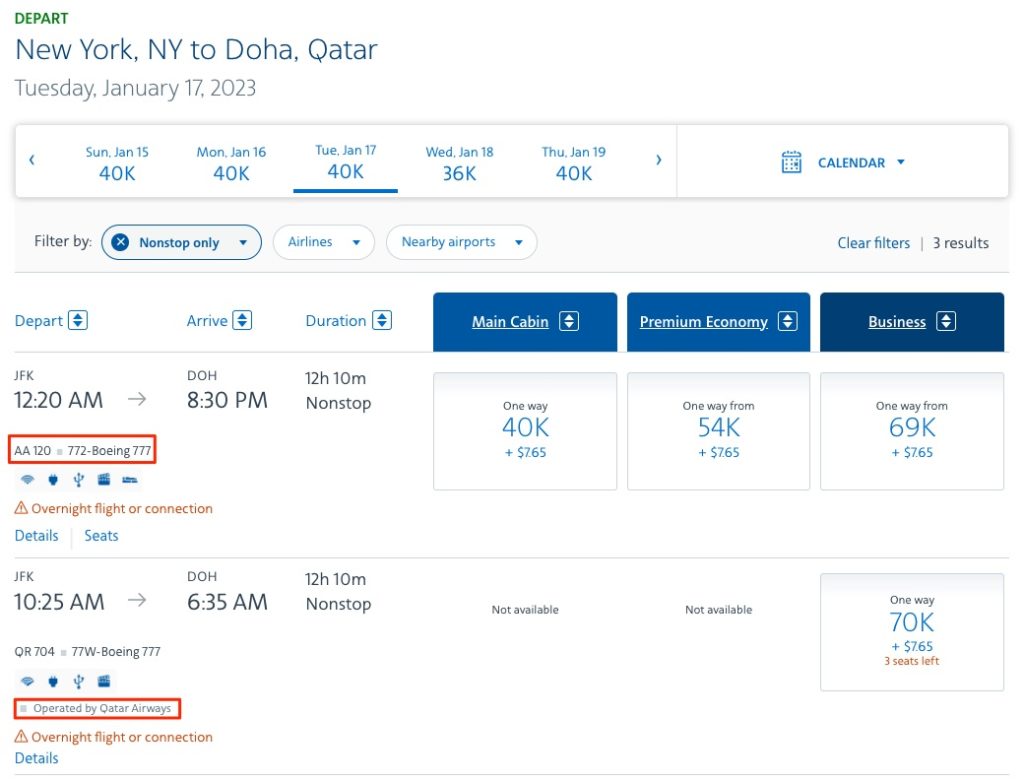Image resolution: width=1024 pixels, height=781 pixels.
Task: Open Seats for the AA 120 flight
Action: click(101, 535)
